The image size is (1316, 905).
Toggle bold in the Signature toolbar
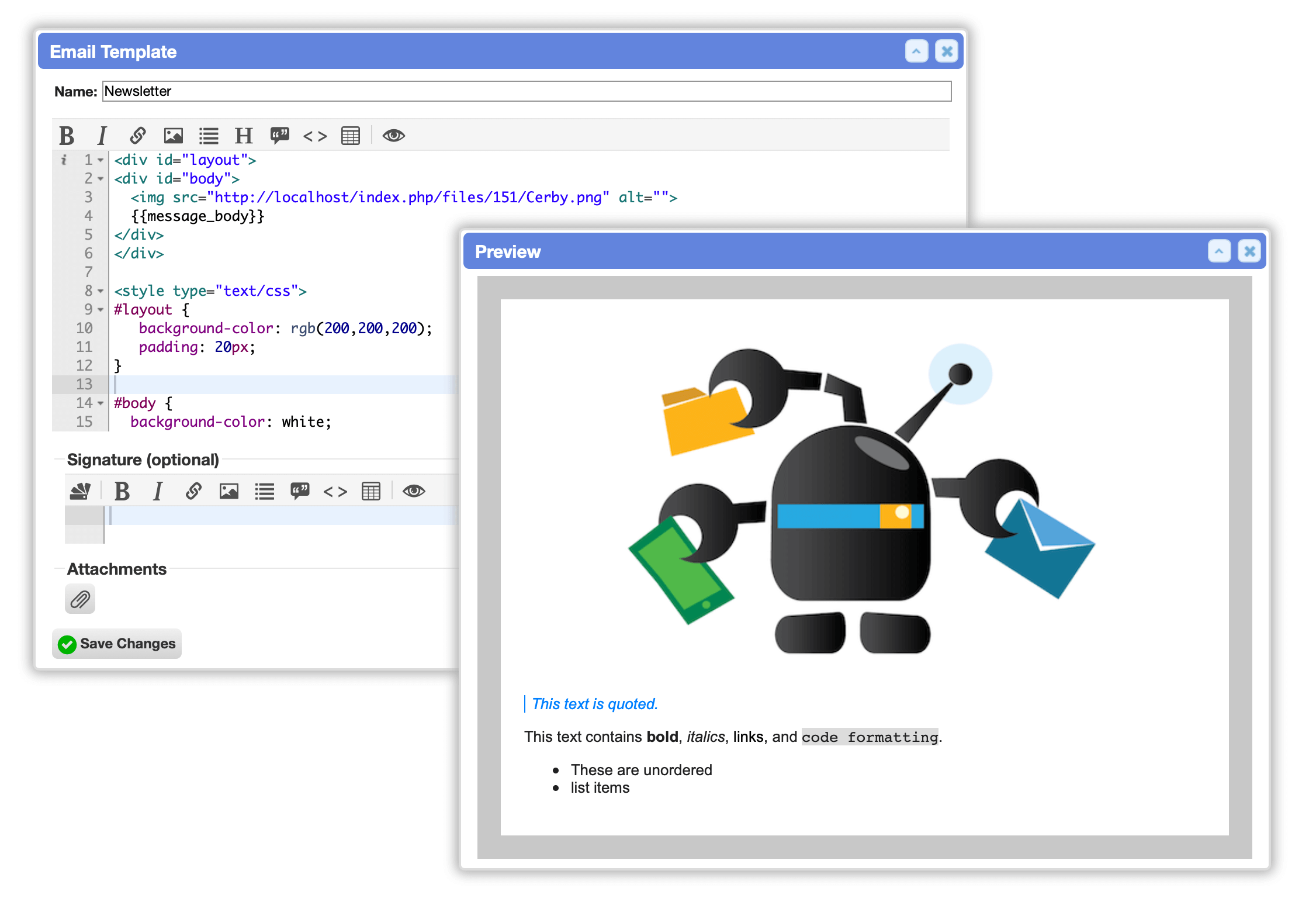pyautogui.click(x=122, y=491)
